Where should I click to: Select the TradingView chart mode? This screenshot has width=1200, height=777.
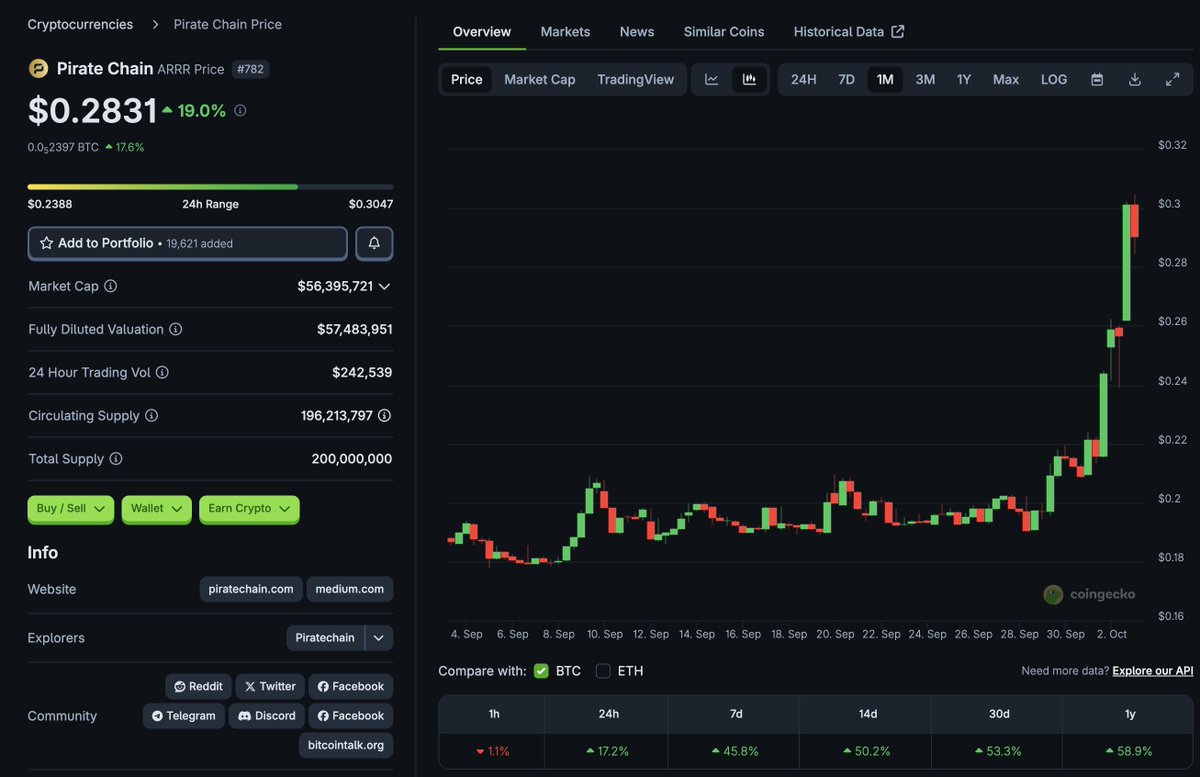click(636, 80)
